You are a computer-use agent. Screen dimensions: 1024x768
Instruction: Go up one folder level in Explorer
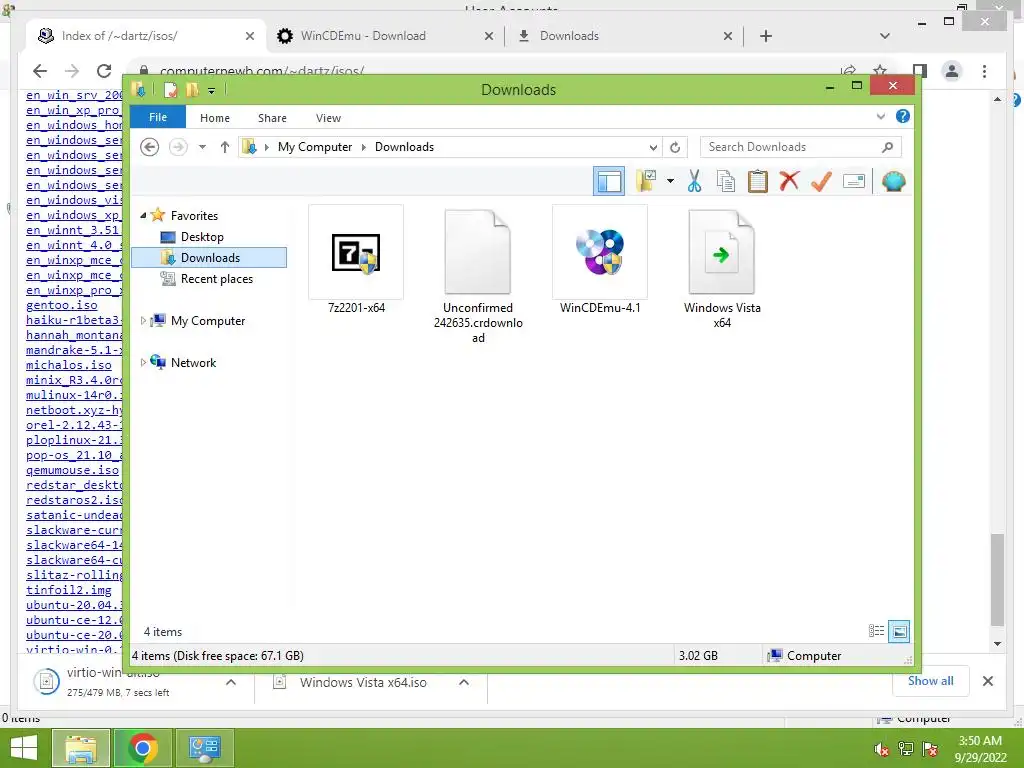(225, 147)
